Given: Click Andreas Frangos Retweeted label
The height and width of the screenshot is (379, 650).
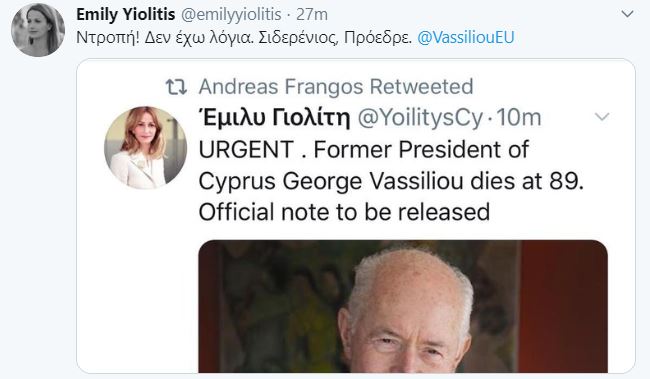Looking at the screenshot, I should click(336, 87).
